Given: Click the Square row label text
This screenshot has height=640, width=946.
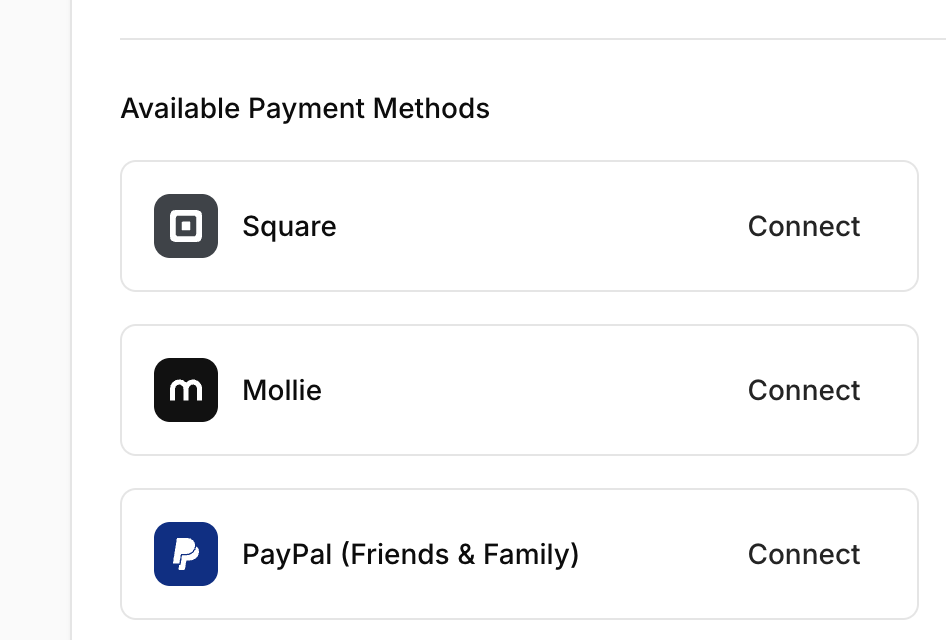Looking at the screenshot, I should tap(288, 226).
